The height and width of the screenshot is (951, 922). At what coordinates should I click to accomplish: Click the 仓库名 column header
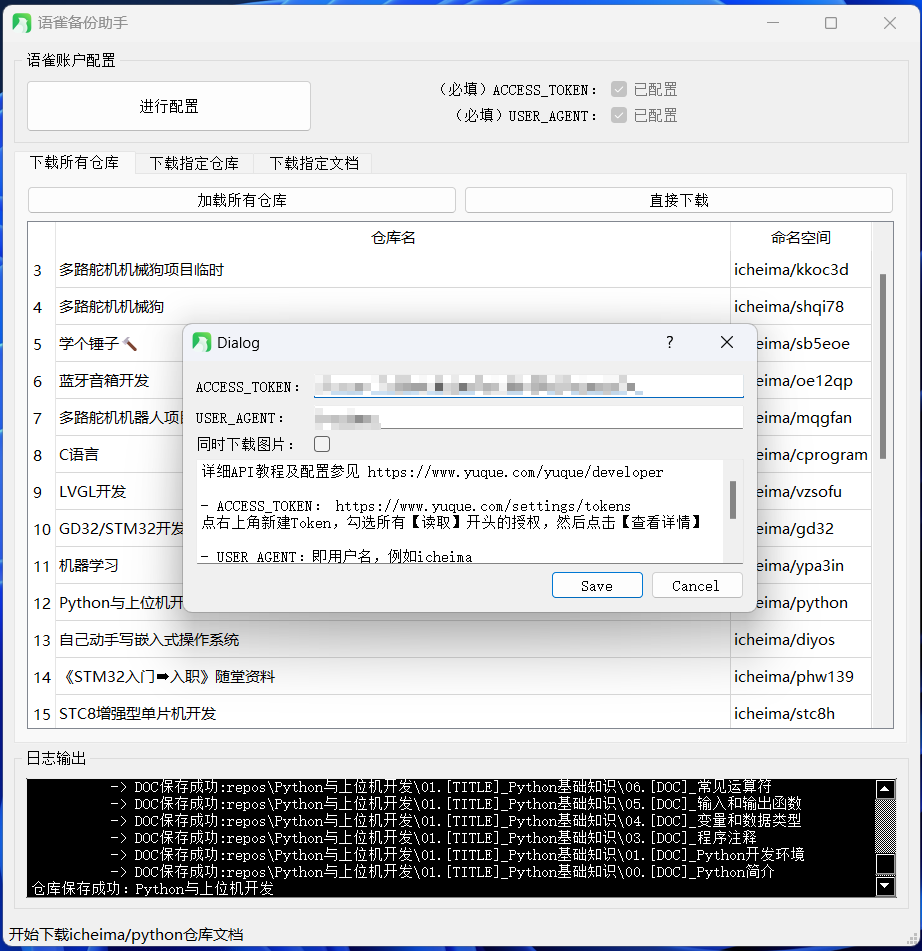pyautogui.click(x=392, y=237)
